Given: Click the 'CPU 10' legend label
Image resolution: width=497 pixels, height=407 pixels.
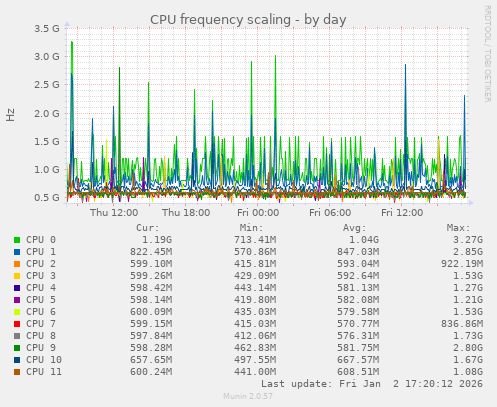Looking at the screenshot, I should pos(44,360).
